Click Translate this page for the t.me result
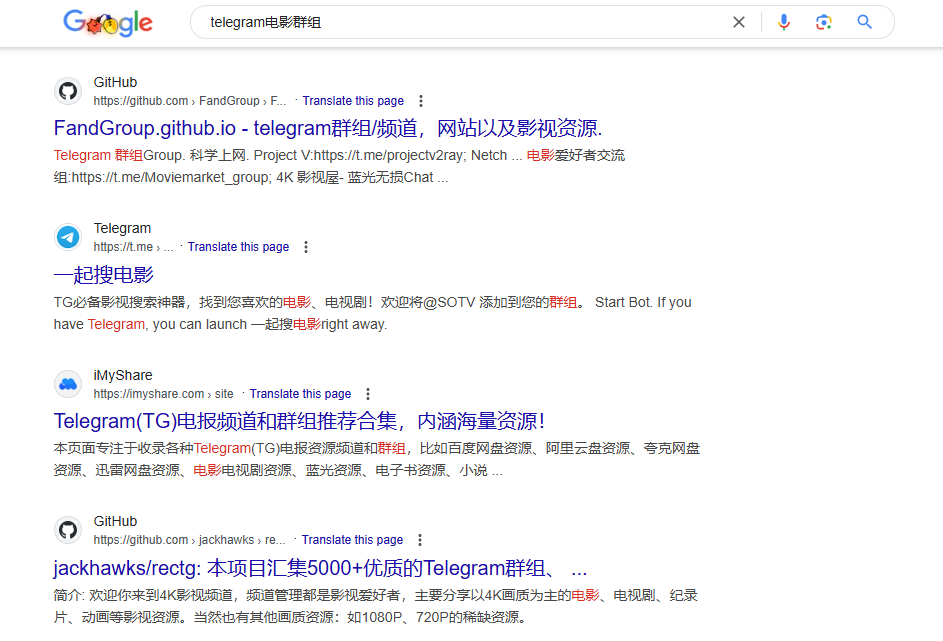The width and height of the screenshot is (943, 641). [238, 247]
